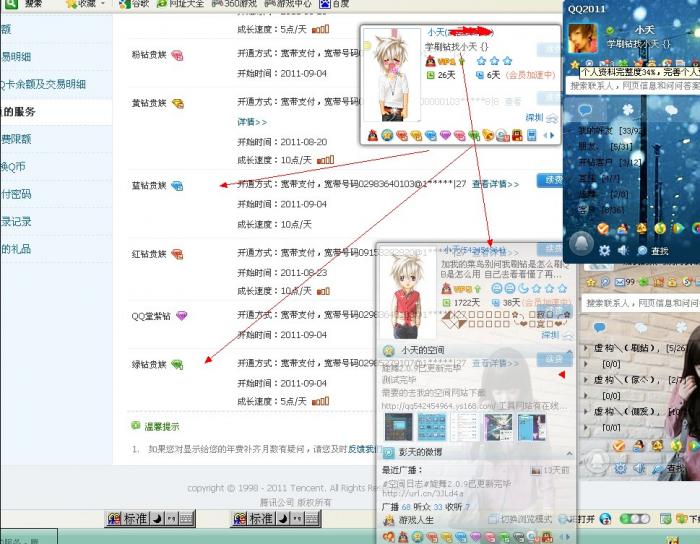Screen dimensions: 700x544
Task: Collapse 小天的空间 section in lower profile card
Action: [569, 352]
